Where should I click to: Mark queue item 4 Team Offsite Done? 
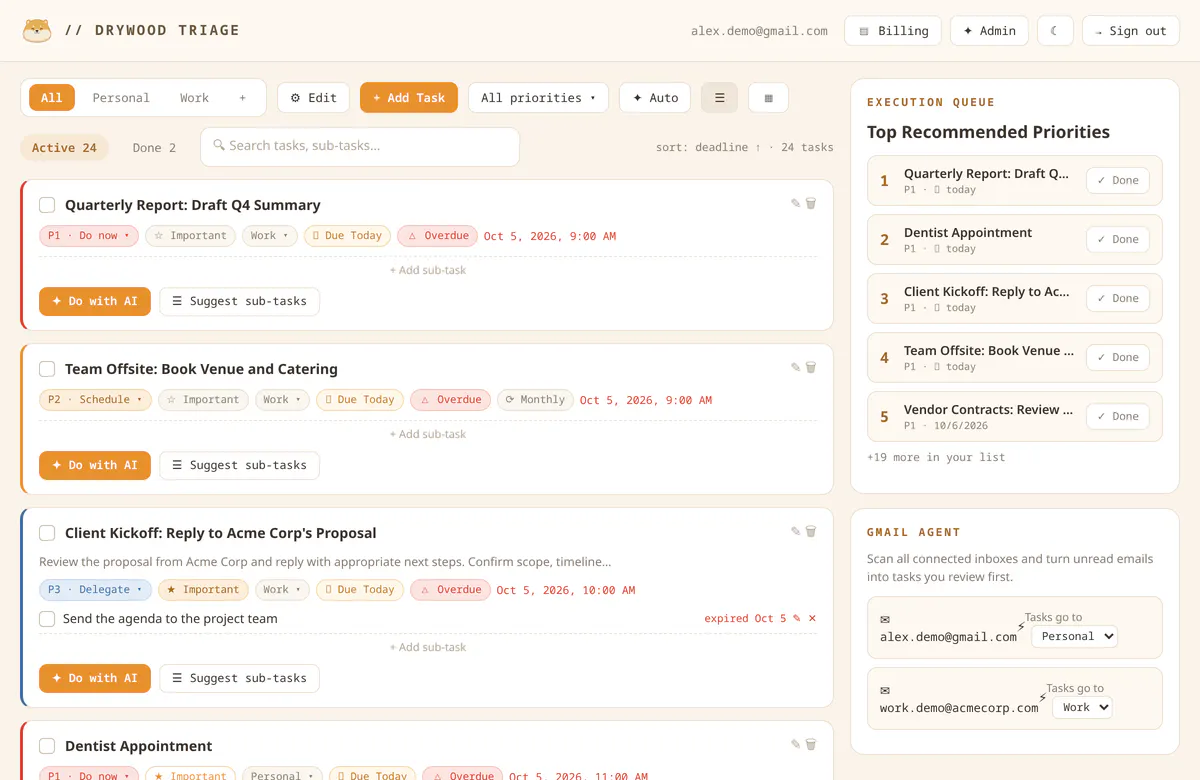click(x=1118, y=358)
